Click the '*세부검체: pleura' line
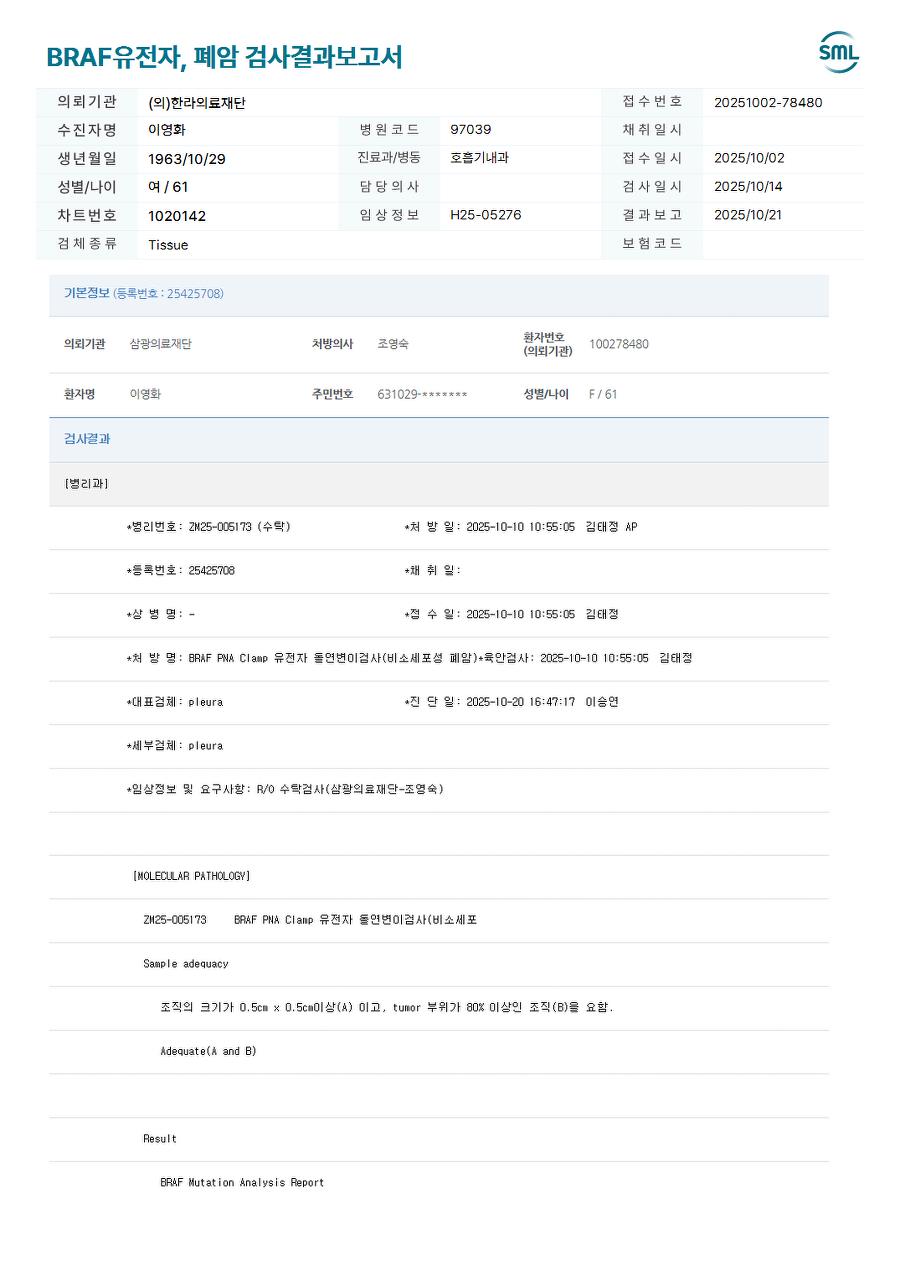The height and width of the screenshot is (1271, 900). (175, 746)
